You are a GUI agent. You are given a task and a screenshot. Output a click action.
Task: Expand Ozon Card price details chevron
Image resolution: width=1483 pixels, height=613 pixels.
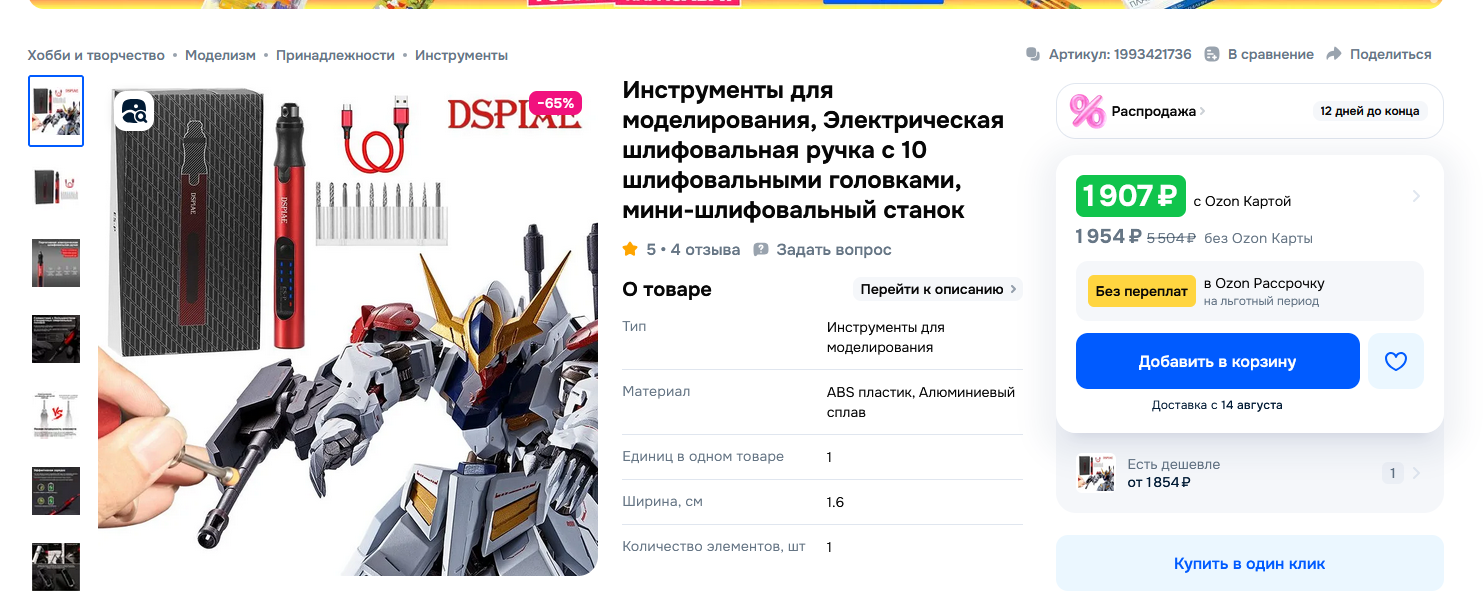pos(1416,196)
